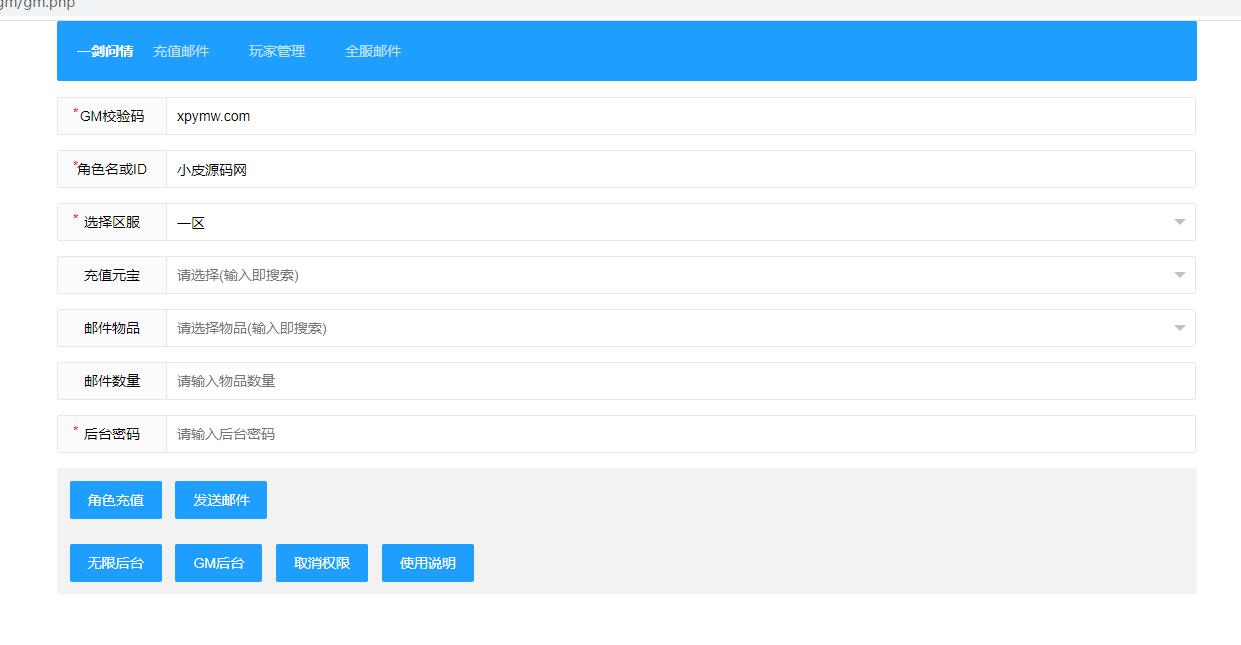Click the GM校验码 input field

(x=680, y=116)
